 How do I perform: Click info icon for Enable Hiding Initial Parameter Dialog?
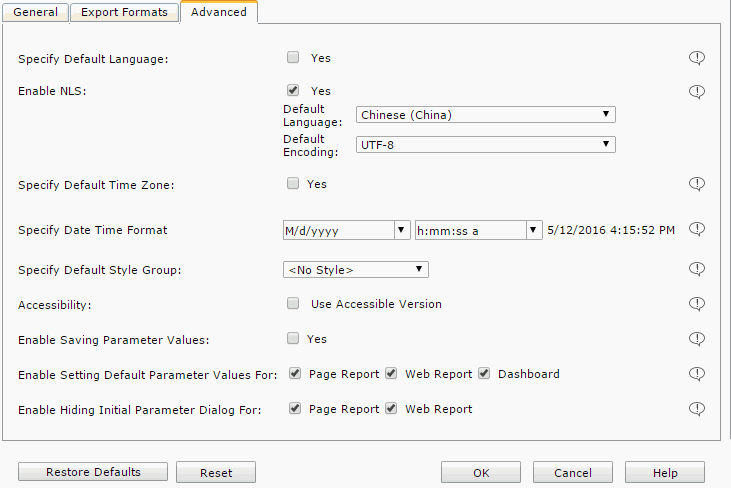point(697,409)
